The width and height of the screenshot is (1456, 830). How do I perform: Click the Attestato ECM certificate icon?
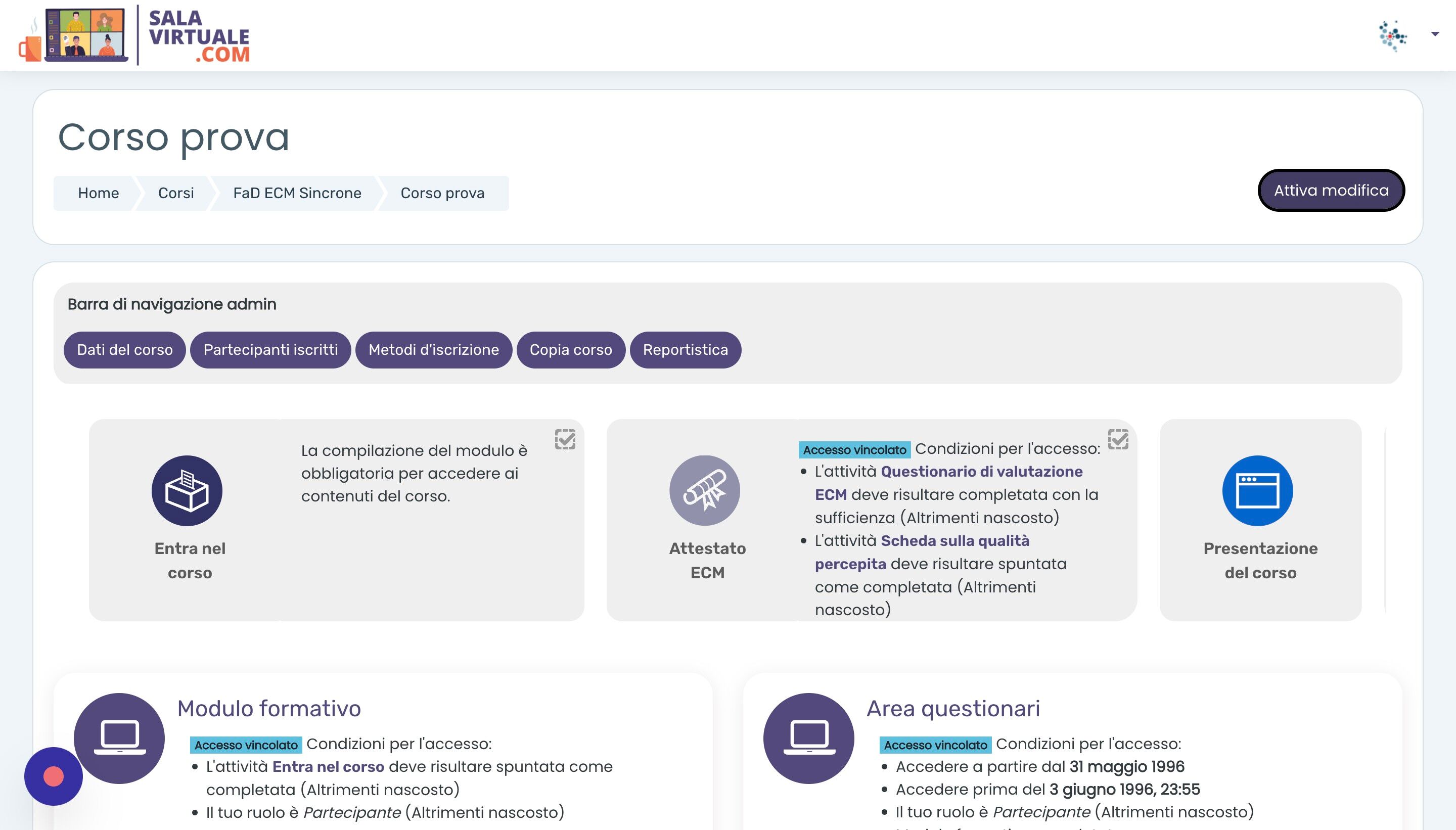[x=705, y=490]
